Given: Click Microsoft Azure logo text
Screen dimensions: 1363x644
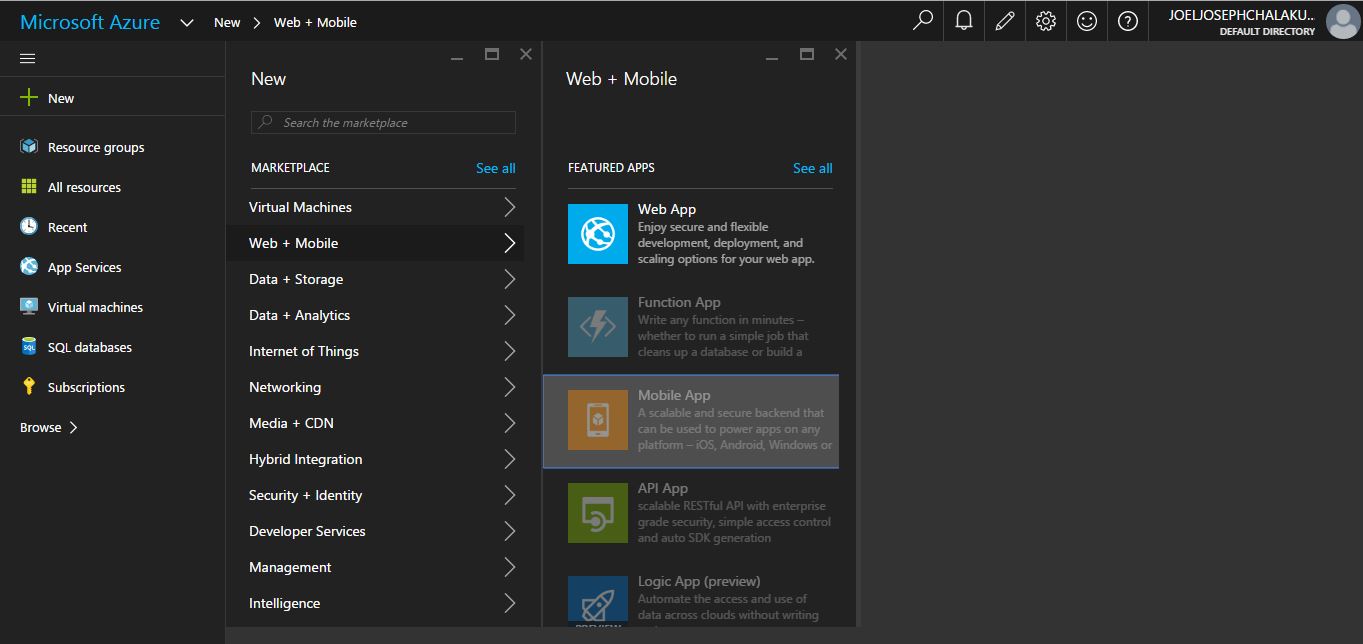Looking at the screenshot, I should point(90,22).
